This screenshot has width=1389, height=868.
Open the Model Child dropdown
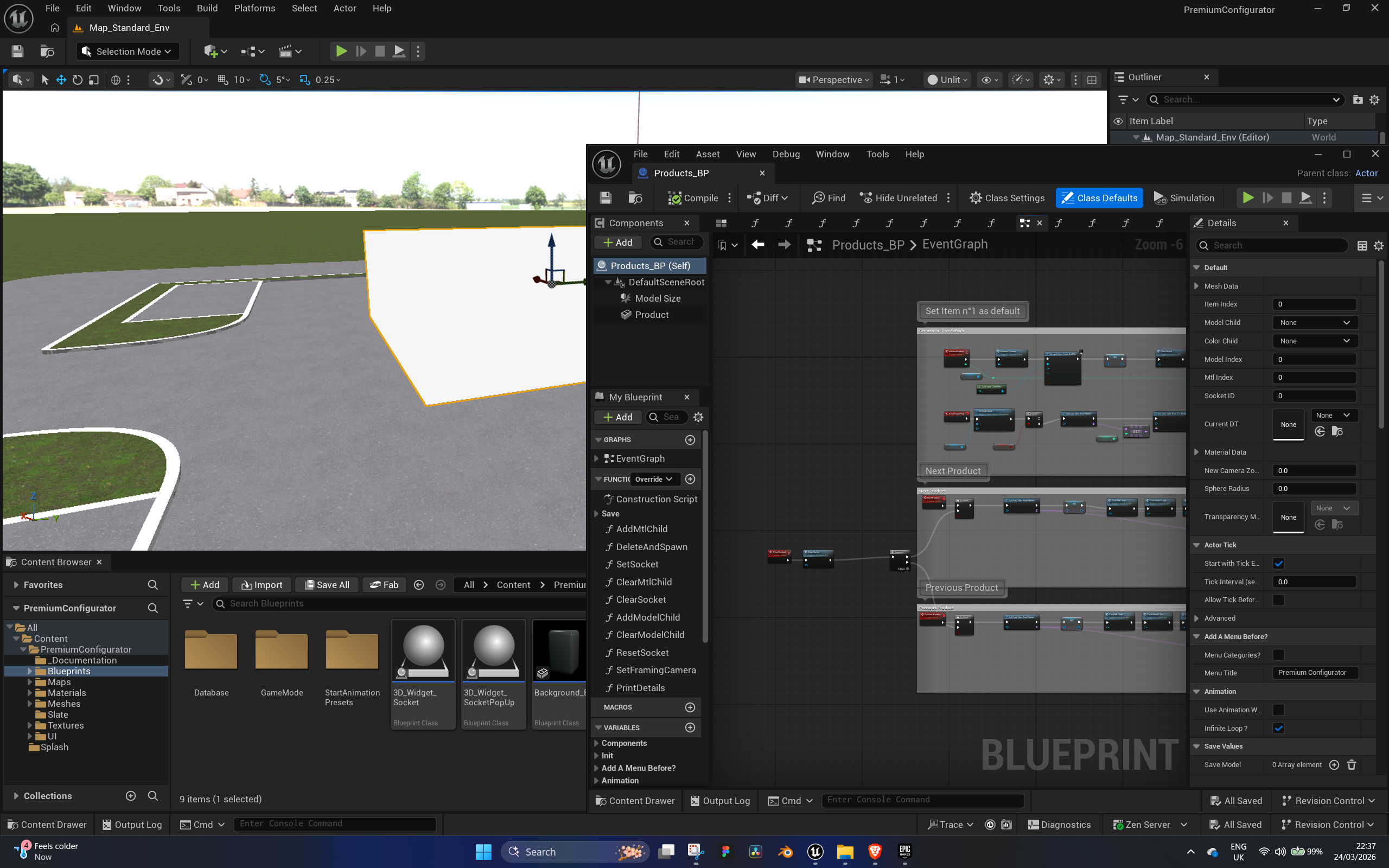coord(1314,323)
